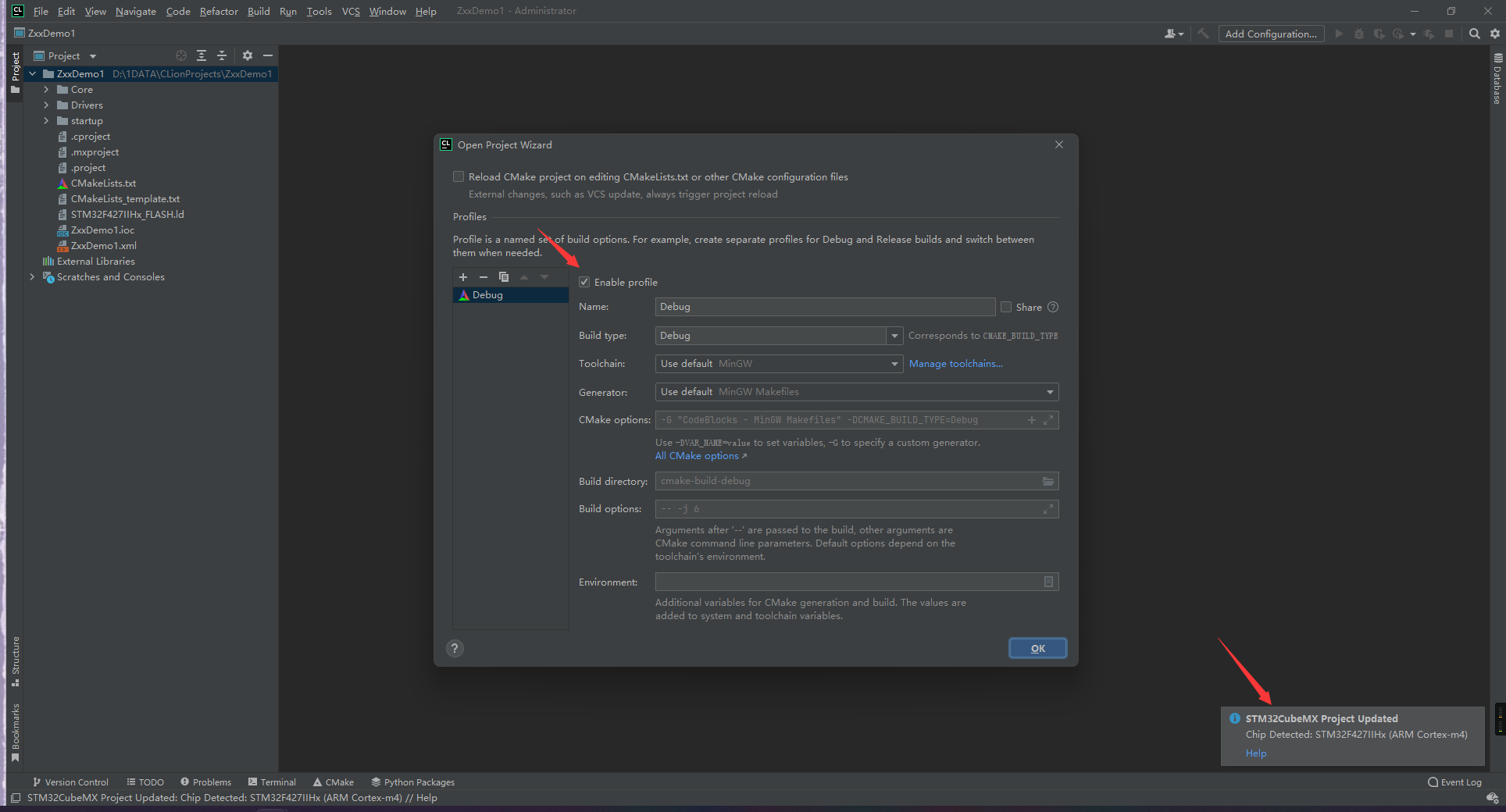The height and width of the screenshot is (812, 1506).
Task: Close the Open Project Wizard dialog
Action: pyautogui.click(x=1059, y=144)
